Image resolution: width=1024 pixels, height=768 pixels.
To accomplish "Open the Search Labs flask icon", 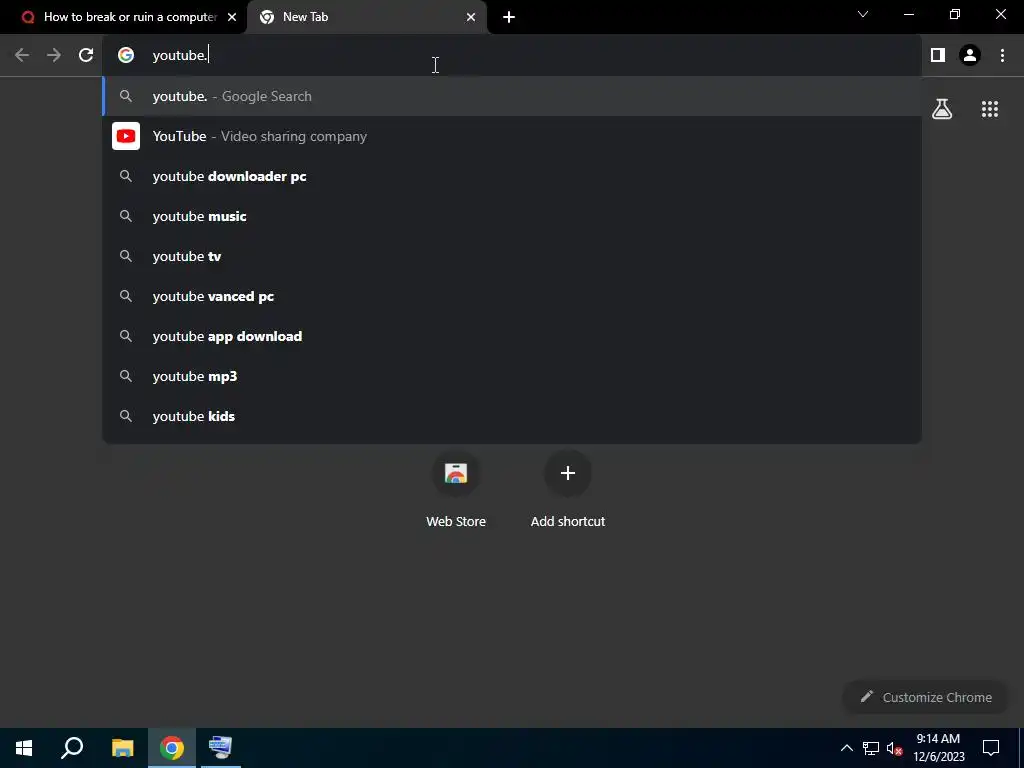I will click(942, 109).
